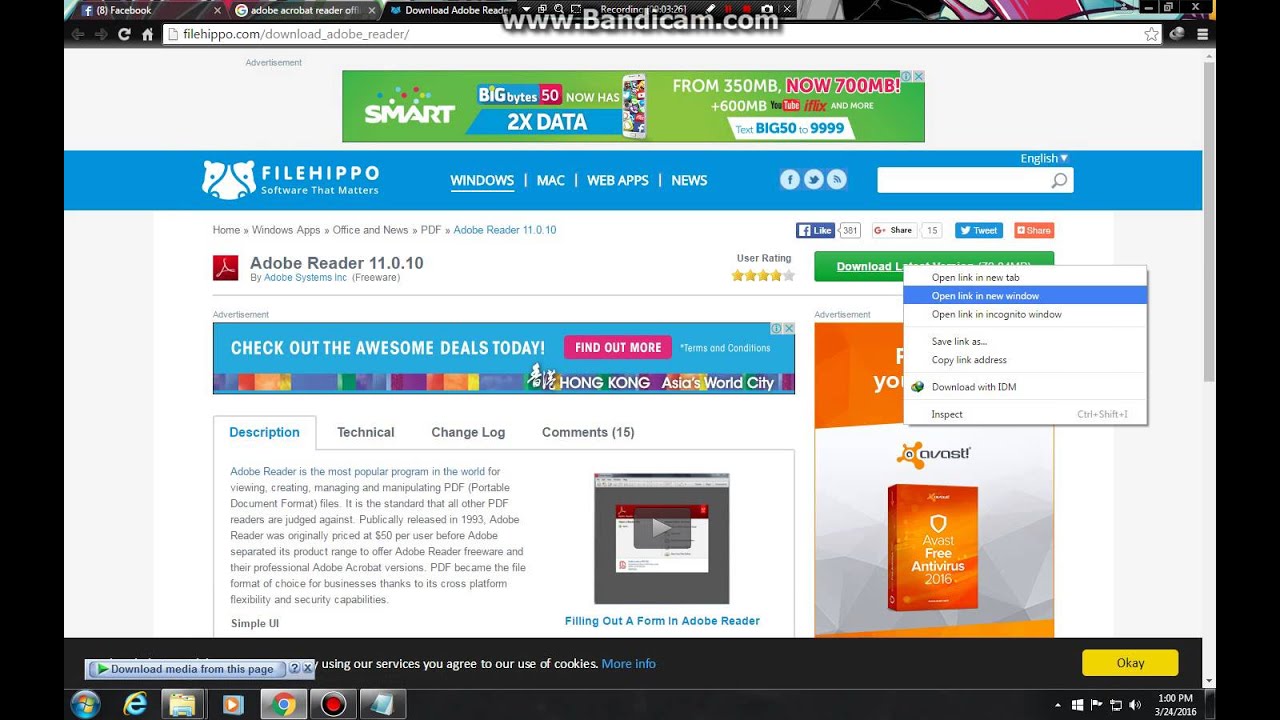Click the extension icon beside the bookmark star
Screen dimensions: 1280x720
click(x=1178, y=34)
